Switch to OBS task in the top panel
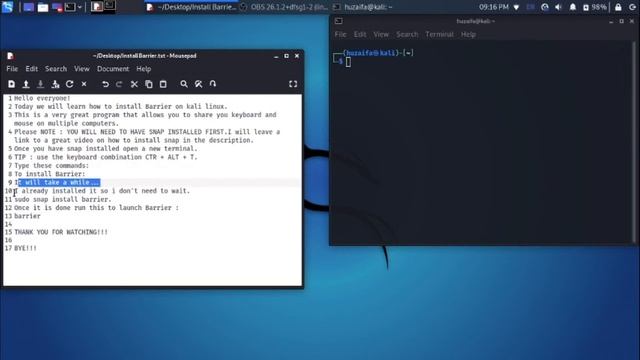Image resolution: width=640 pixels, height=360 pixels. pos(284,7)
